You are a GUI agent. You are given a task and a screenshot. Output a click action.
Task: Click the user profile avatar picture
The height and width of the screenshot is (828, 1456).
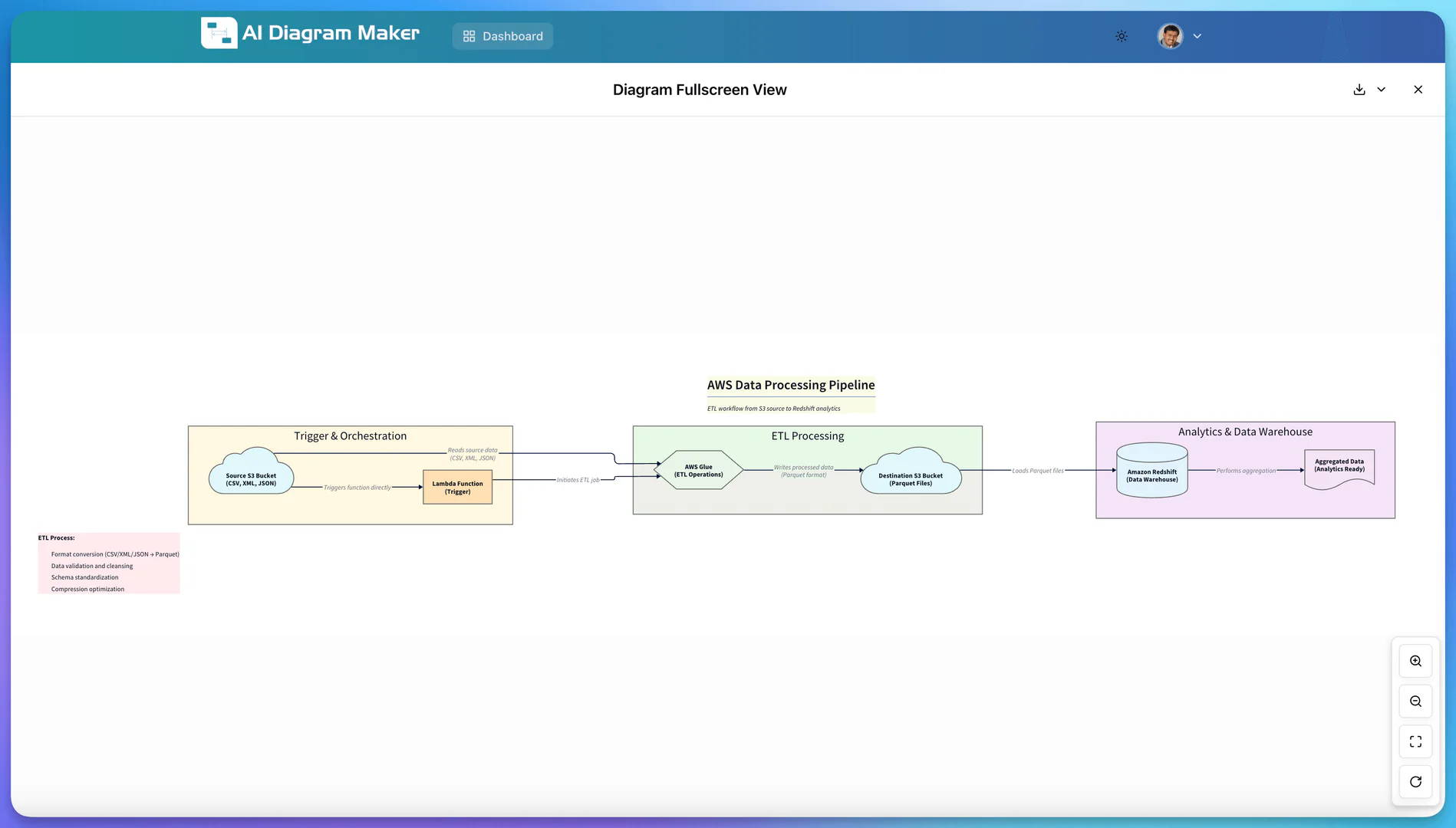click(x=1169, y=36)
